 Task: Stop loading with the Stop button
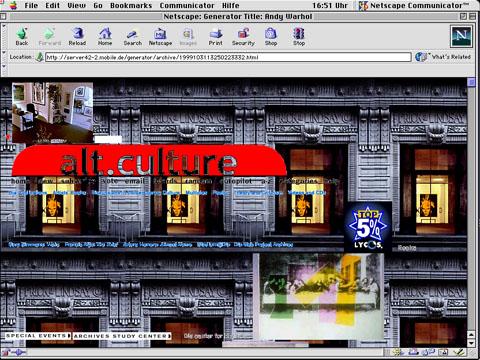(299, 36)
